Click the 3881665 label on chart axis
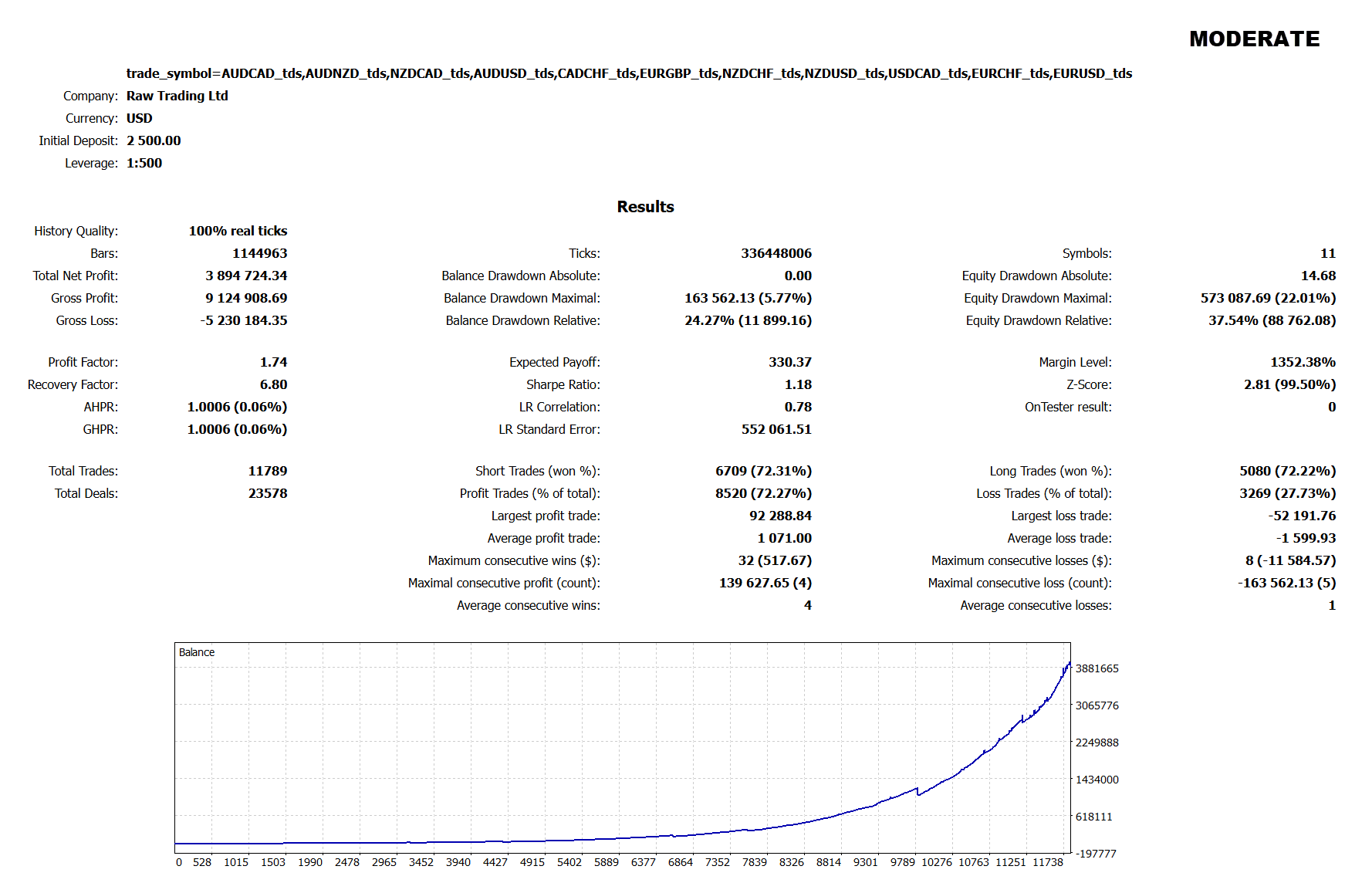Image resolution: width=1372 pixels, height=883 pixels. pyautogui.click(x=1097, y=668)
